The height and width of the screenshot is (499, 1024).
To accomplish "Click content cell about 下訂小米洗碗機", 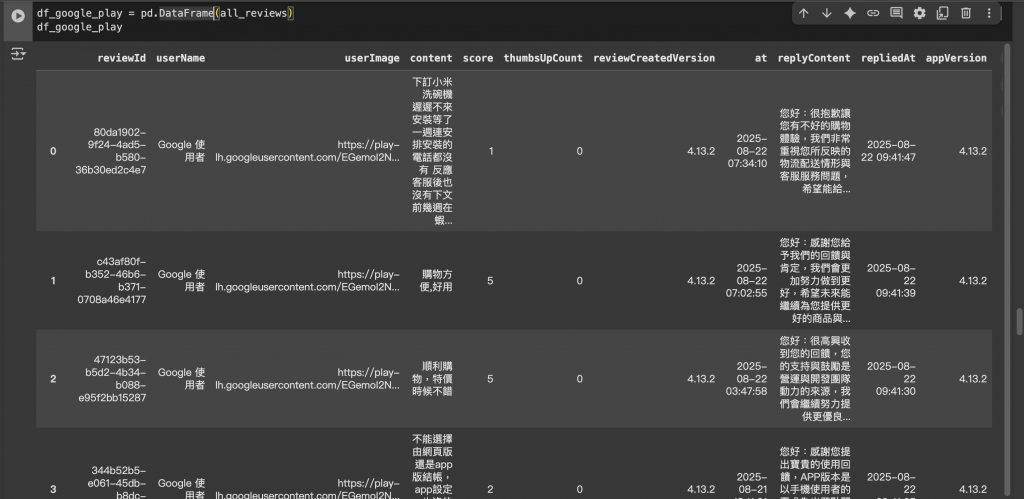I will (432, 151).
